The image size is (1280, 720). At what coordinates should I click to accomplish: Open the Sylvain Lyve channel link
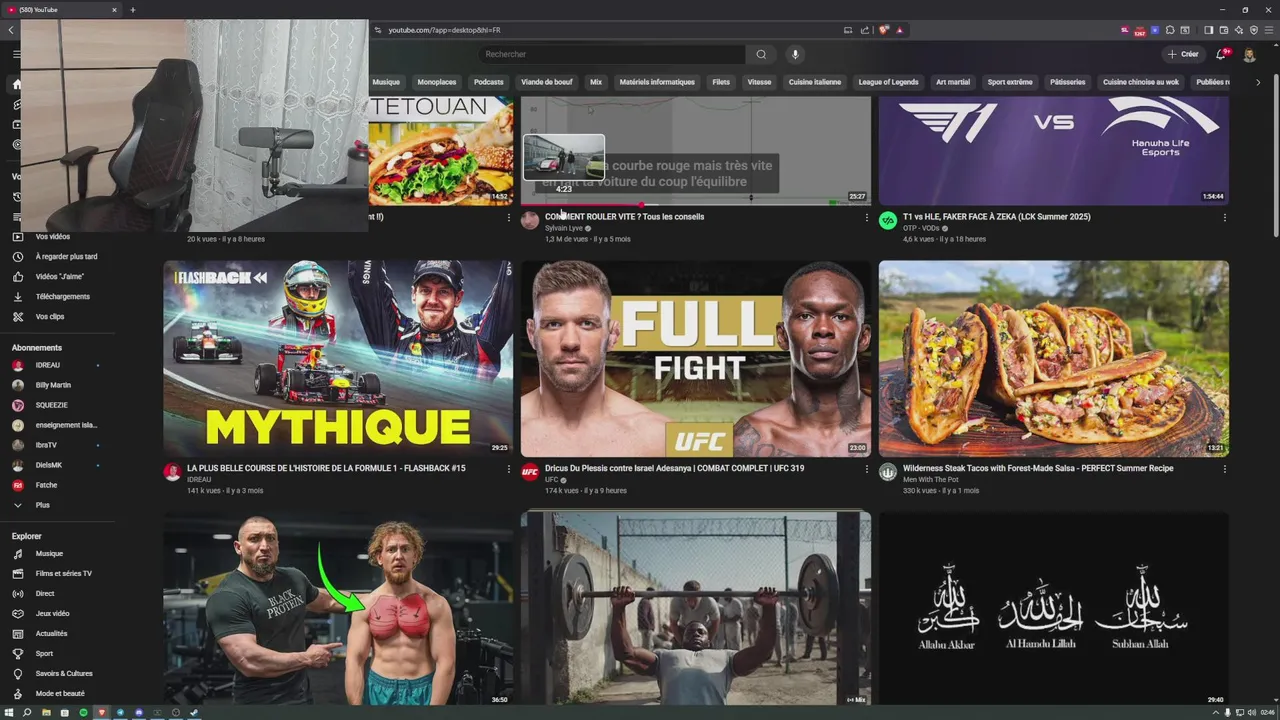click(564, 228)
